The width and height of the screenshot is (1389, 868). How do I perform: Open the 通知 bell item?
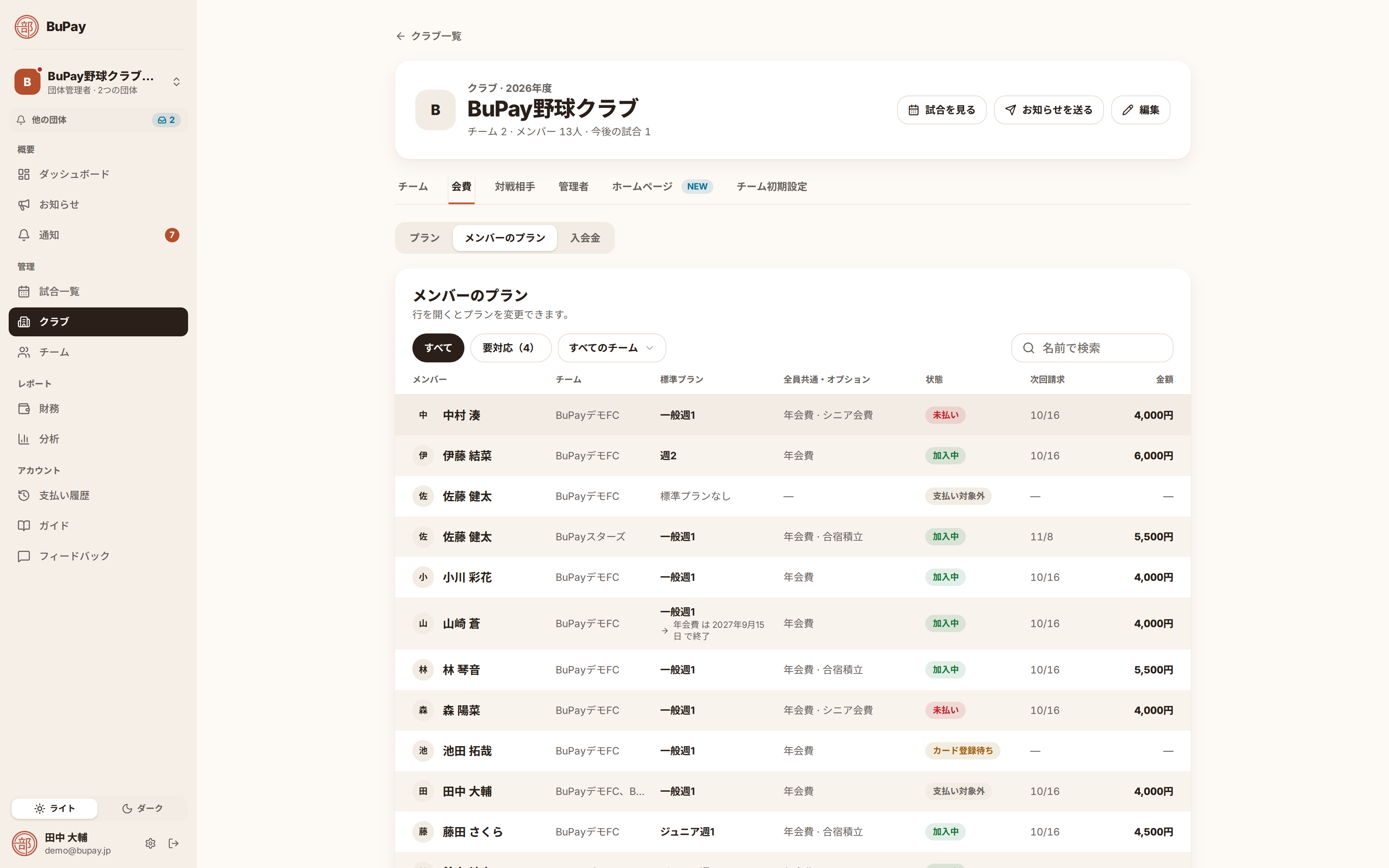click(x=98, y=235)
